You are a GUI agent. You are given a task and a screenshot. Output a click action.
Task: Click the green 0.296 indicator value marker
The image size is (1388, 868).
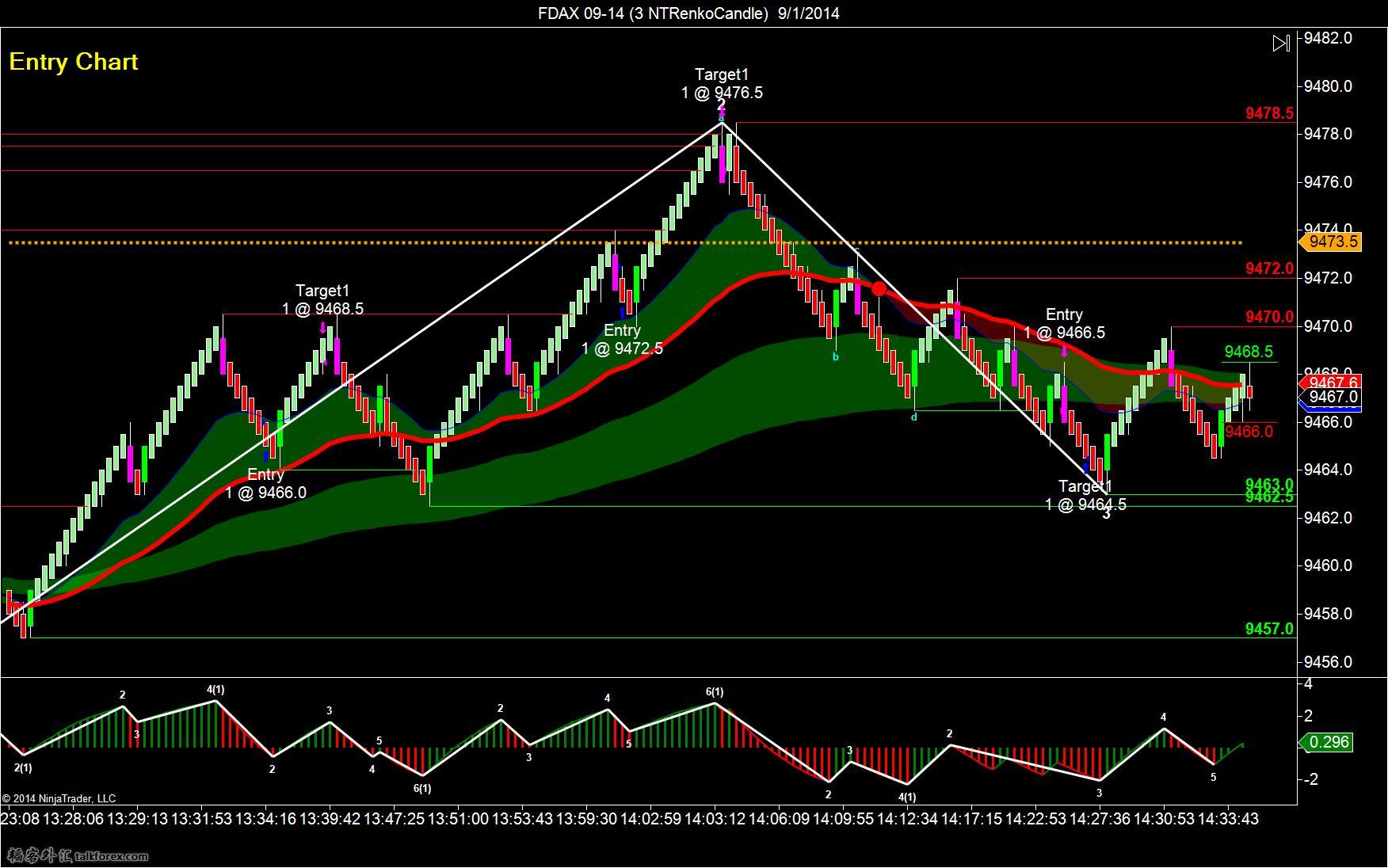[1326, 742]
